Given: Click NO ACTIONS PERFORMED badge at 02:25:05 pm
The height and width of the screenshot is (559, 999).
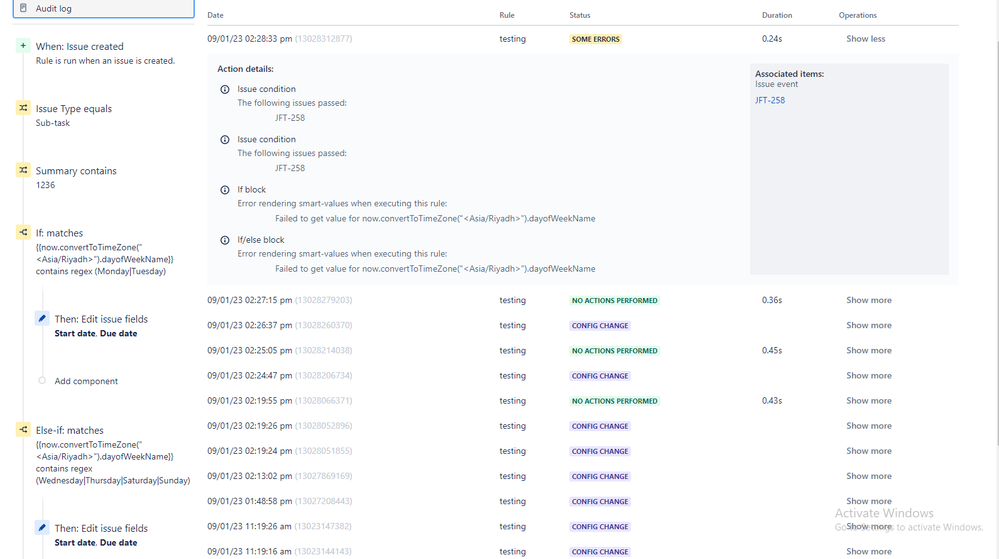Looking at the screenshot, I should (x=614, y=351).
